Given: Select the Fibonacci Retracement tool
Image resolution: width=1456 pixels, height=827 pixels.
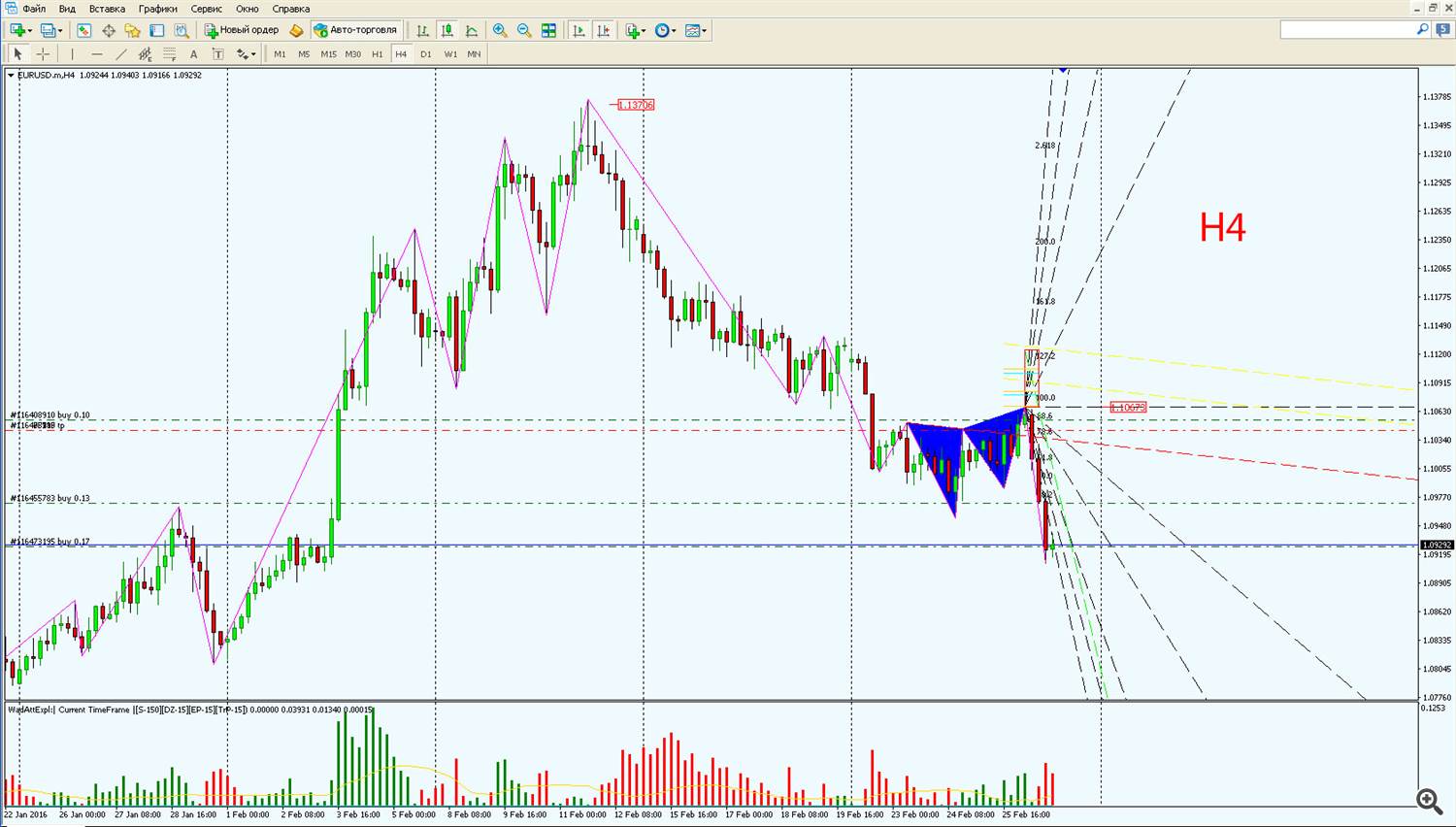Looking at the screenshot, I should coord(169,54).
